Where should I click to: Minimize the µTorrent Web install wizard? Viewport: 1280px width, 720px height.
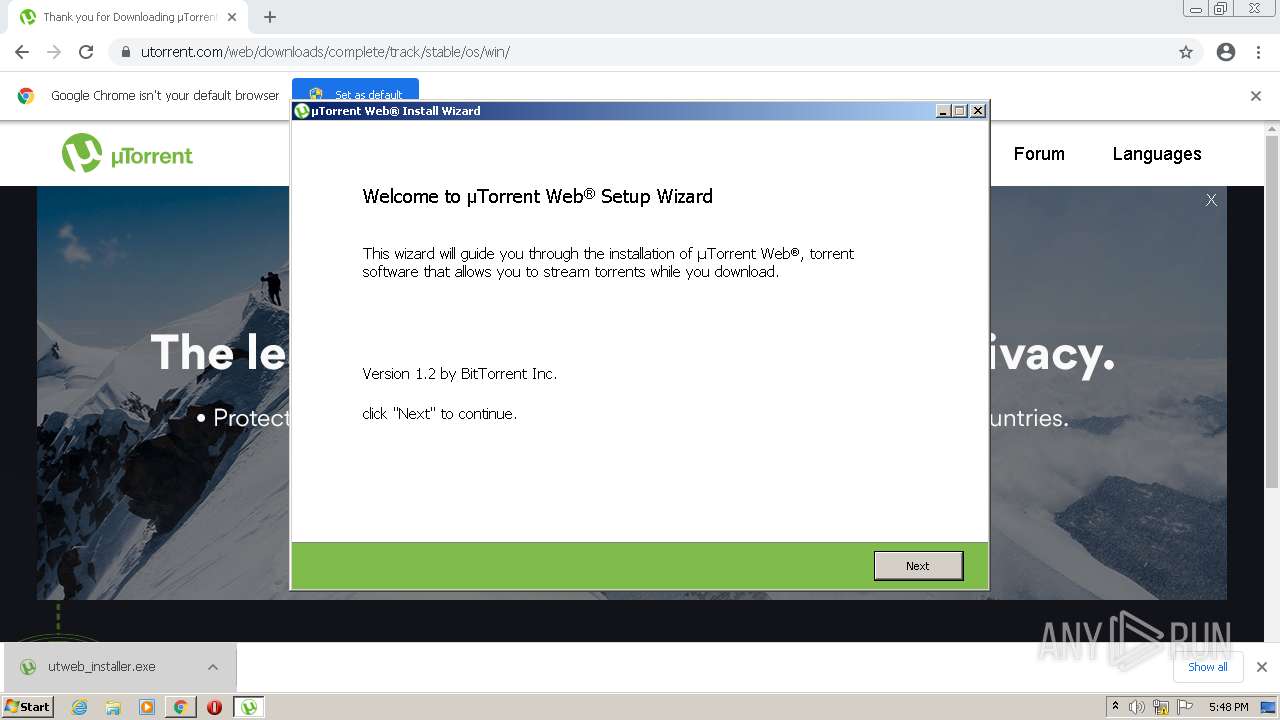coord(943,111)
